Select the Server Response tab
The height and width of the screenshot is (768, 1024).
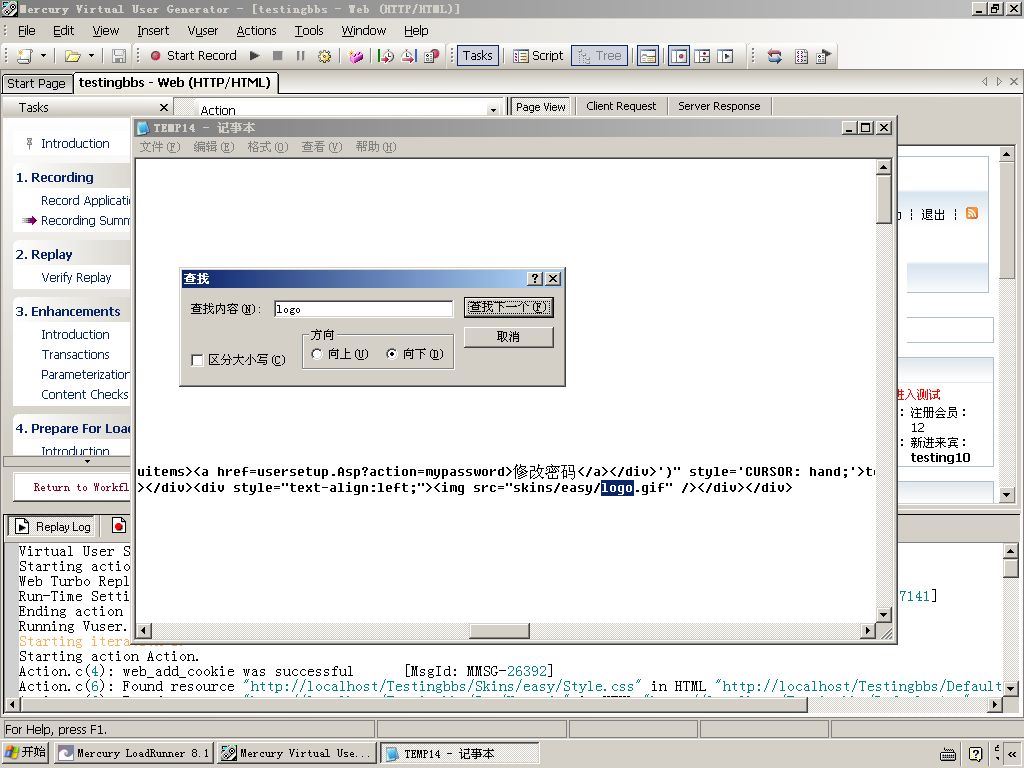pyautogui.click(x=719, y=106)
